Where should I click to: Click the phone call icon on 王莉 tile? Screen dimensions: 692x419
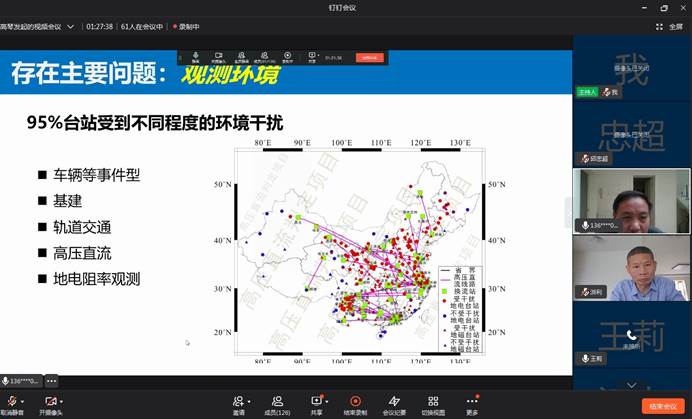coord(631,335)
